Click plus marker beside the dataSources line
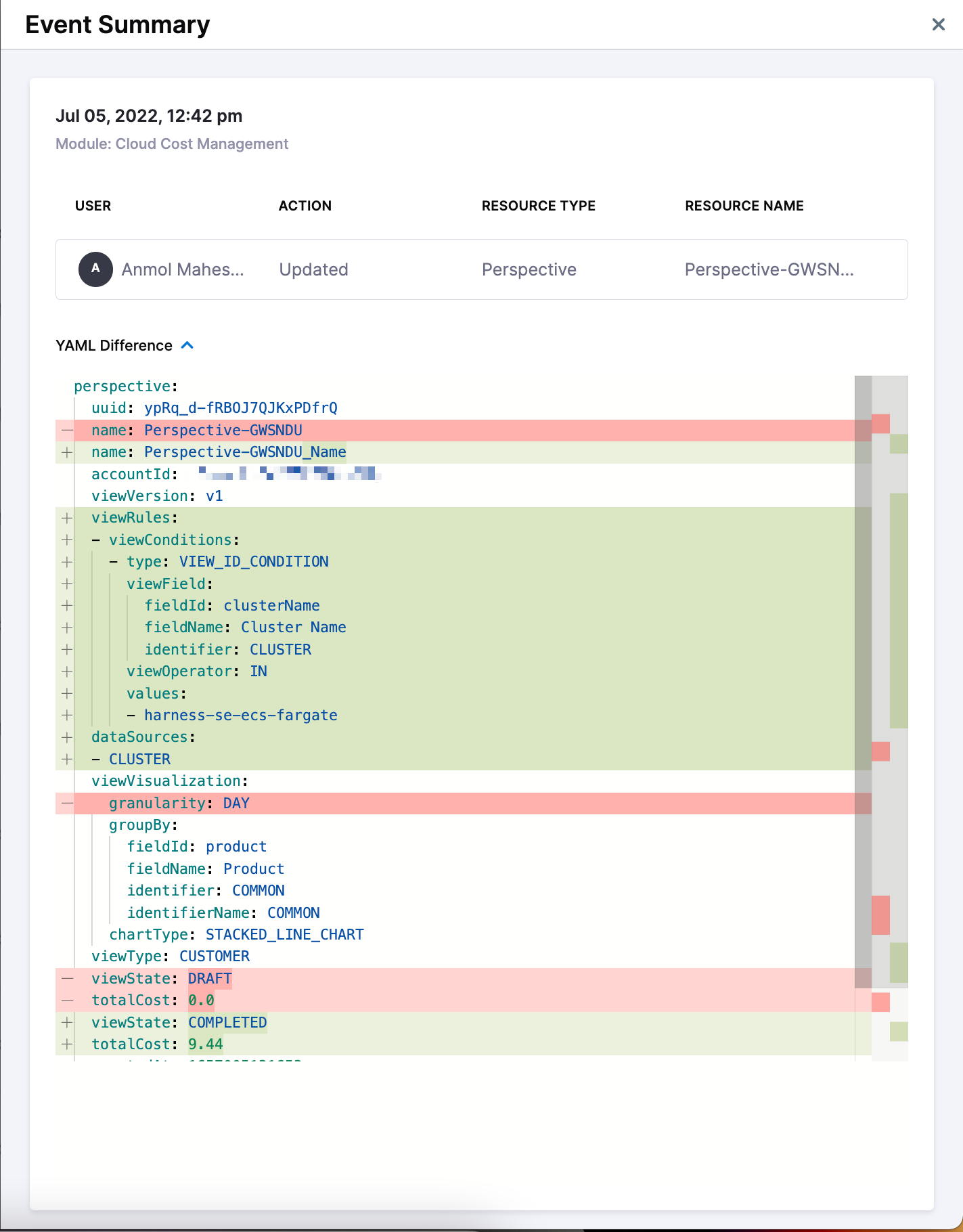Image resolution: width=963 pixels, height=1232 pixels. coord(67,737)
